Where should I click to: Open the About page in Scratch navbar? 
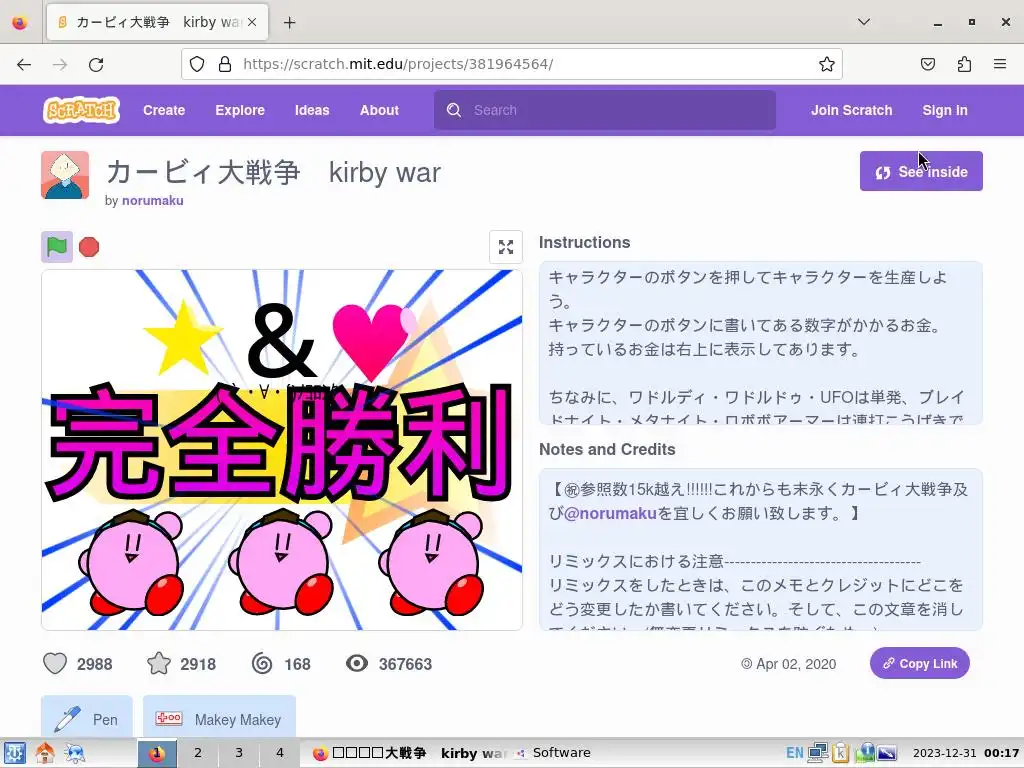click(x=379, y=110)
